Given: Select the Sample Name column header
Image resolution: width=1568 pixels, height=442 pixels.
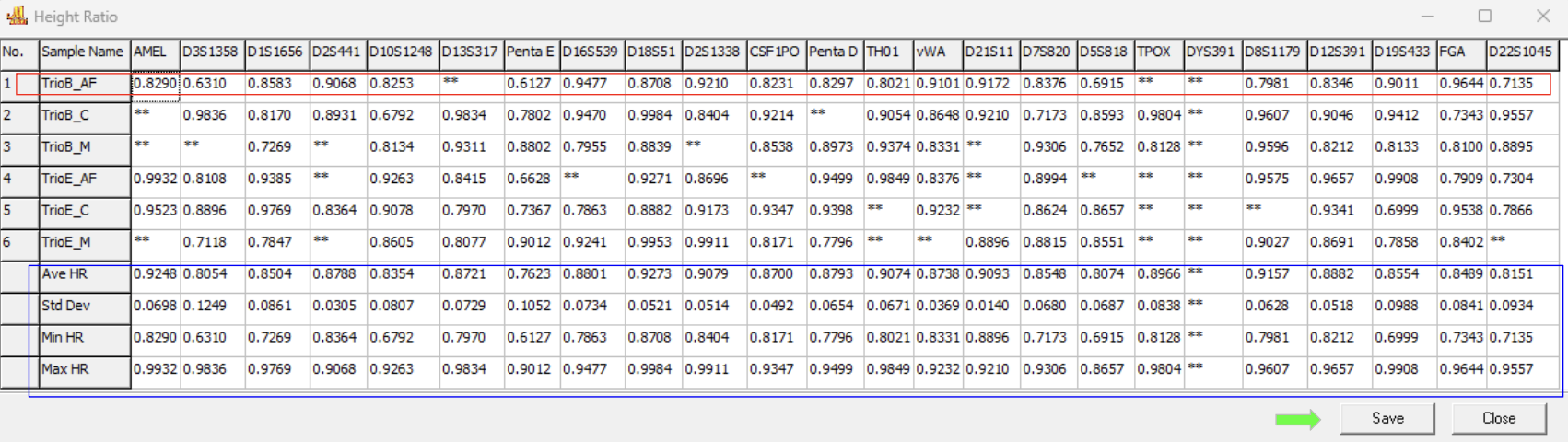Looking at the screenshot, I should 83,52.
